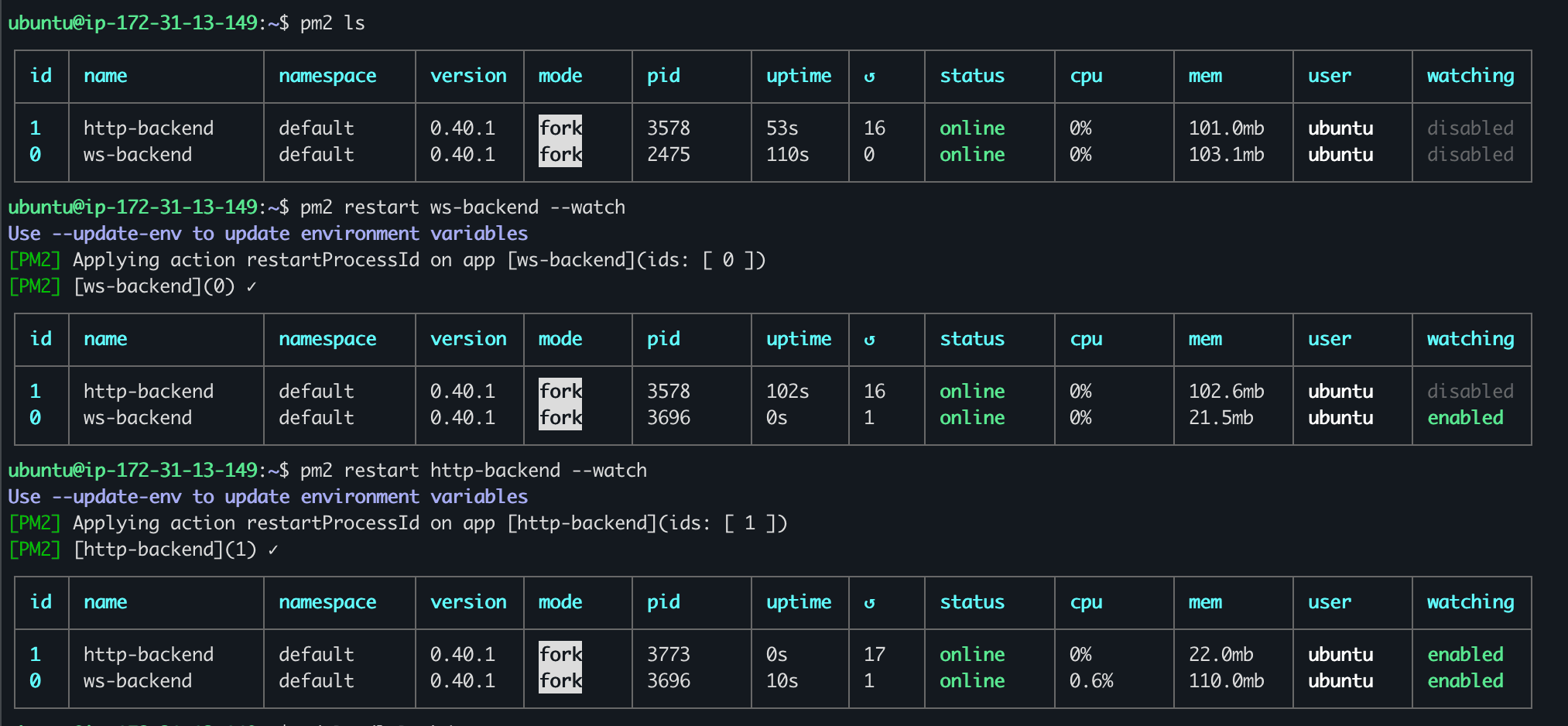The height and width of the screenshot is (726, 1568).
Task: Click the '[ws-backend](0)' confirmation line
Action: tap(132, 286)
